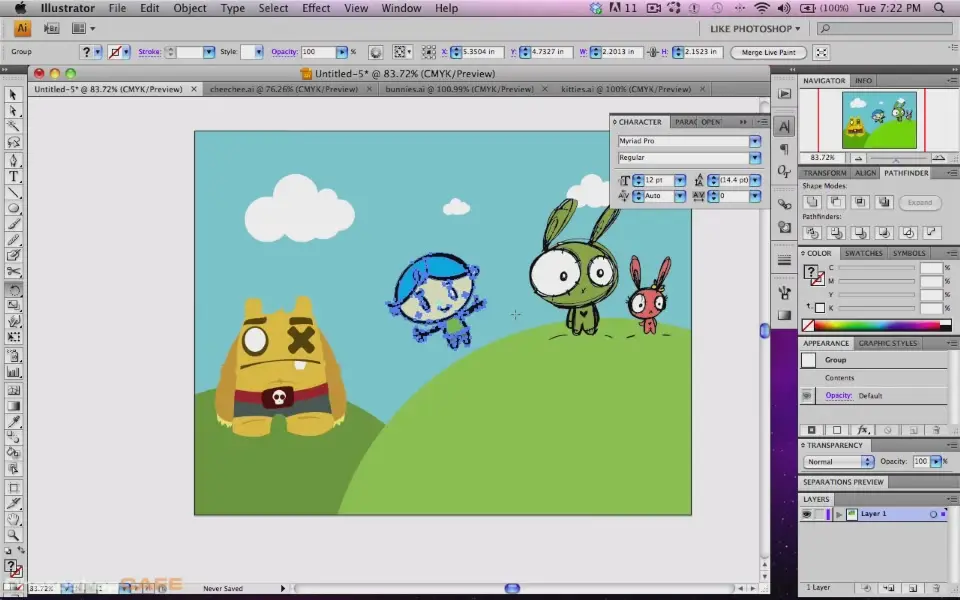Open the Window menu
Screen dimensions: 960x600
401,8
